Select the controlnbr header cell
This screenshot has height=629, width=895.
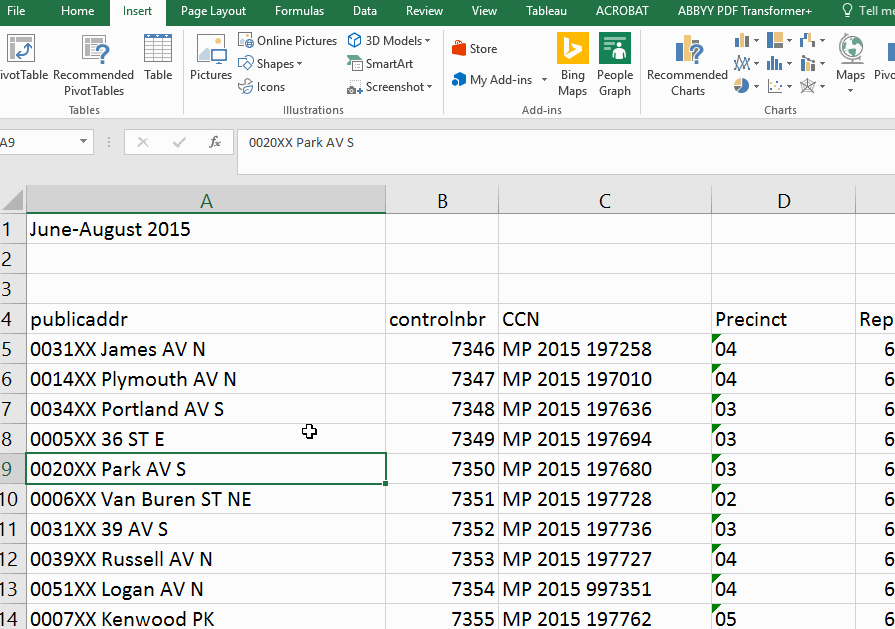click(442, 318)
